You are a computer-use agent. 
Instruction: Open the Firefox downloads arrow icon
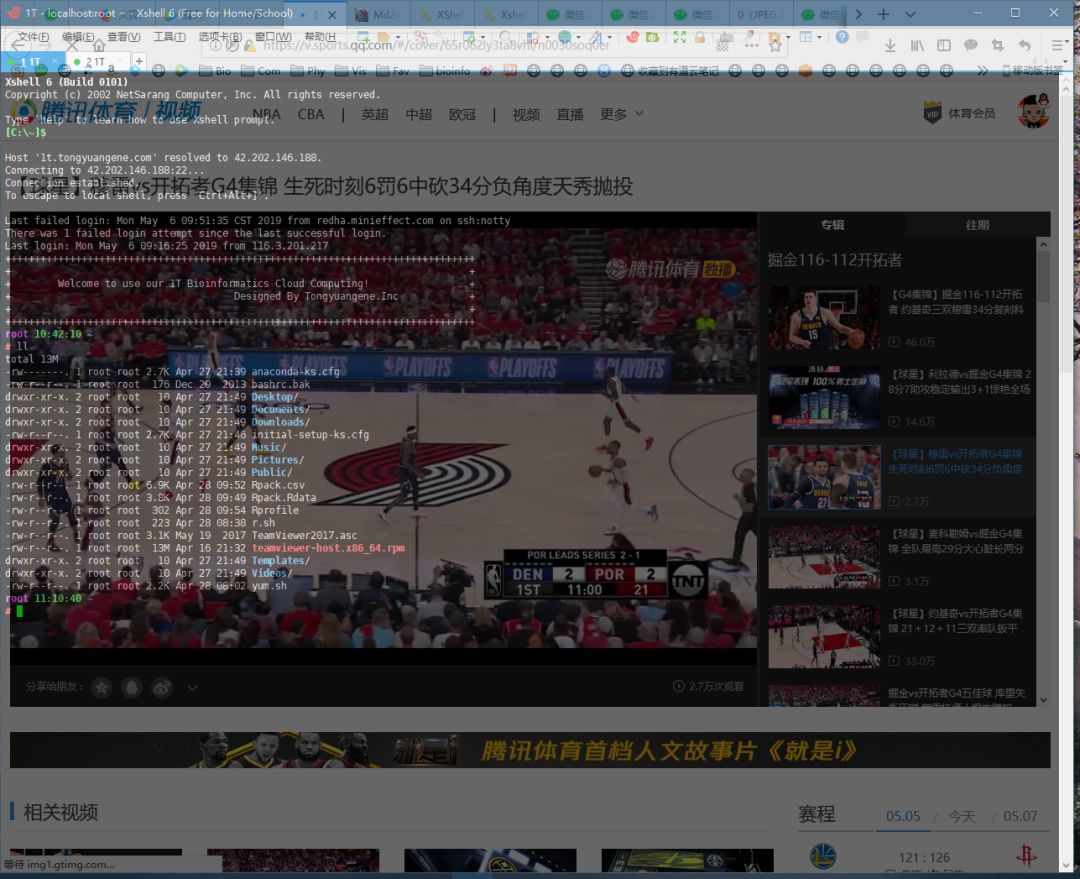coord(890,45)
